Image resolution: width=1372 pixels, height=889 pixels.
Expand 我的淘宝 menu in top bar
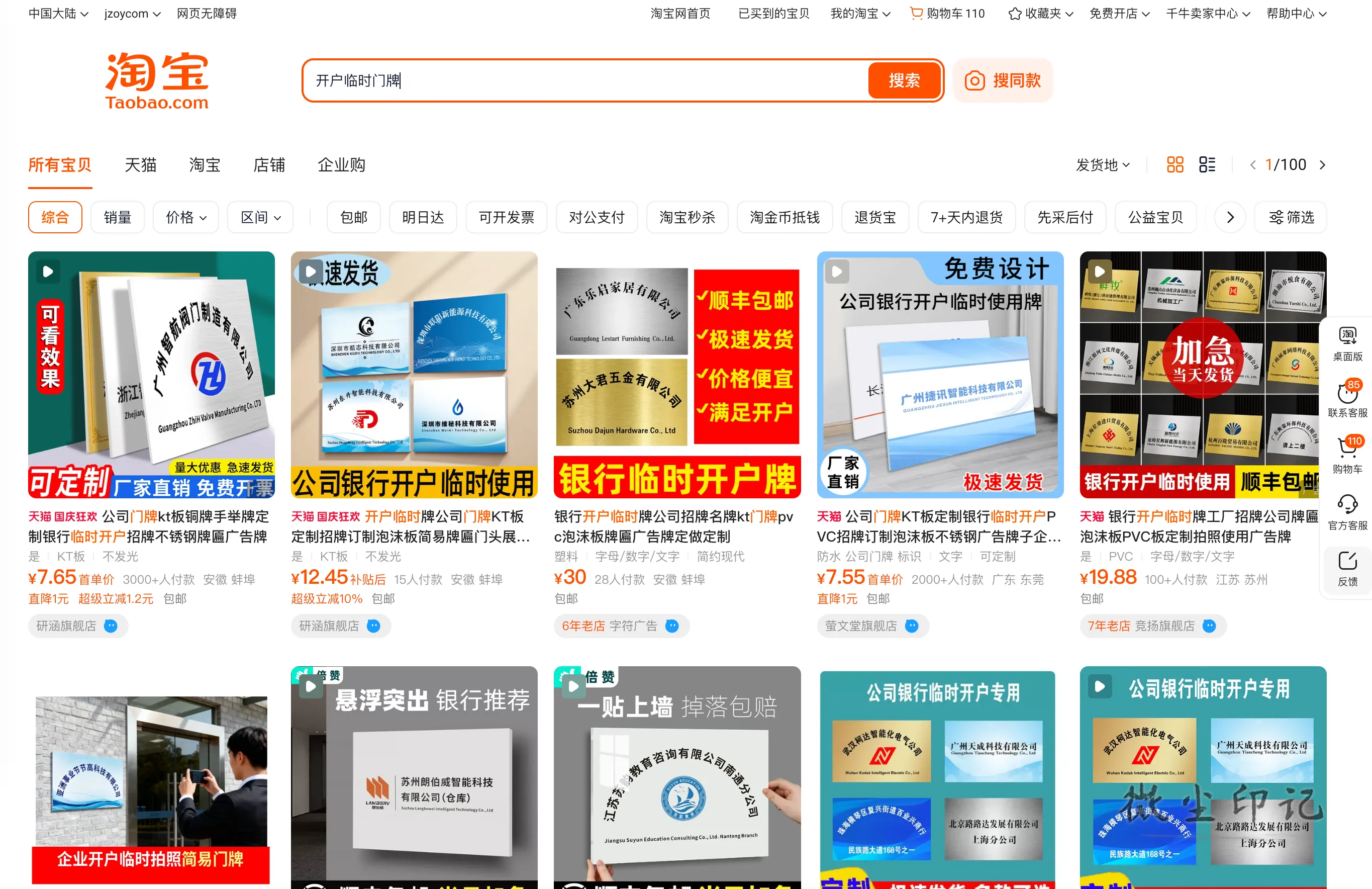860,13
